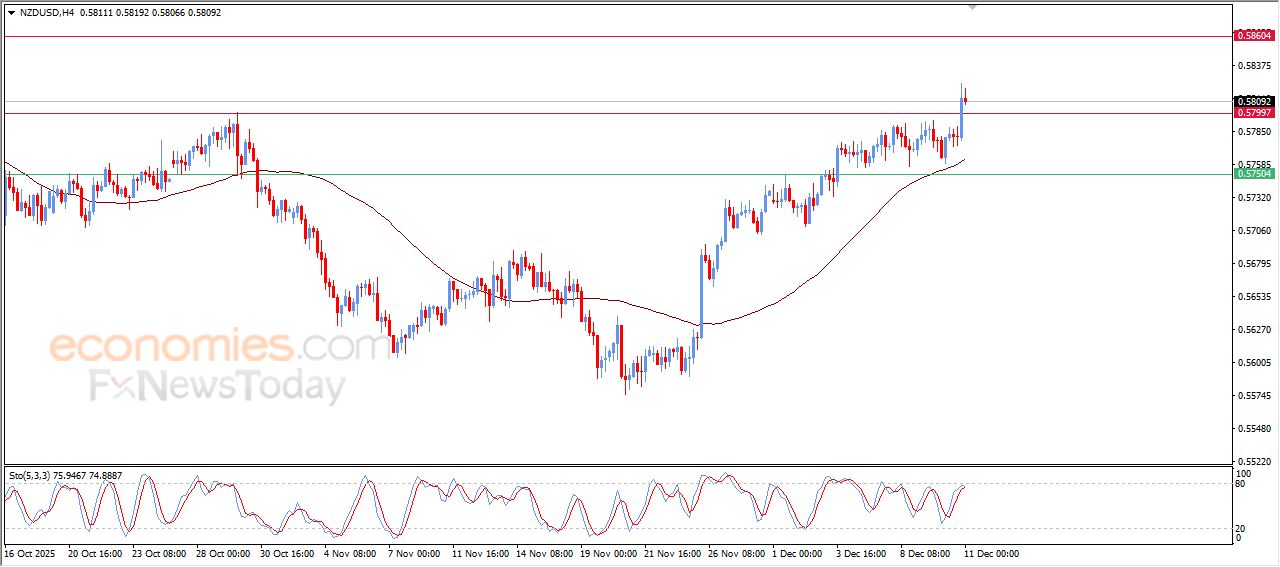Image resolution: width=1280 pixels, height=567 pixels.
Task: Click the FxNewsToday watermark text
Action: click(x=218, y=385)
